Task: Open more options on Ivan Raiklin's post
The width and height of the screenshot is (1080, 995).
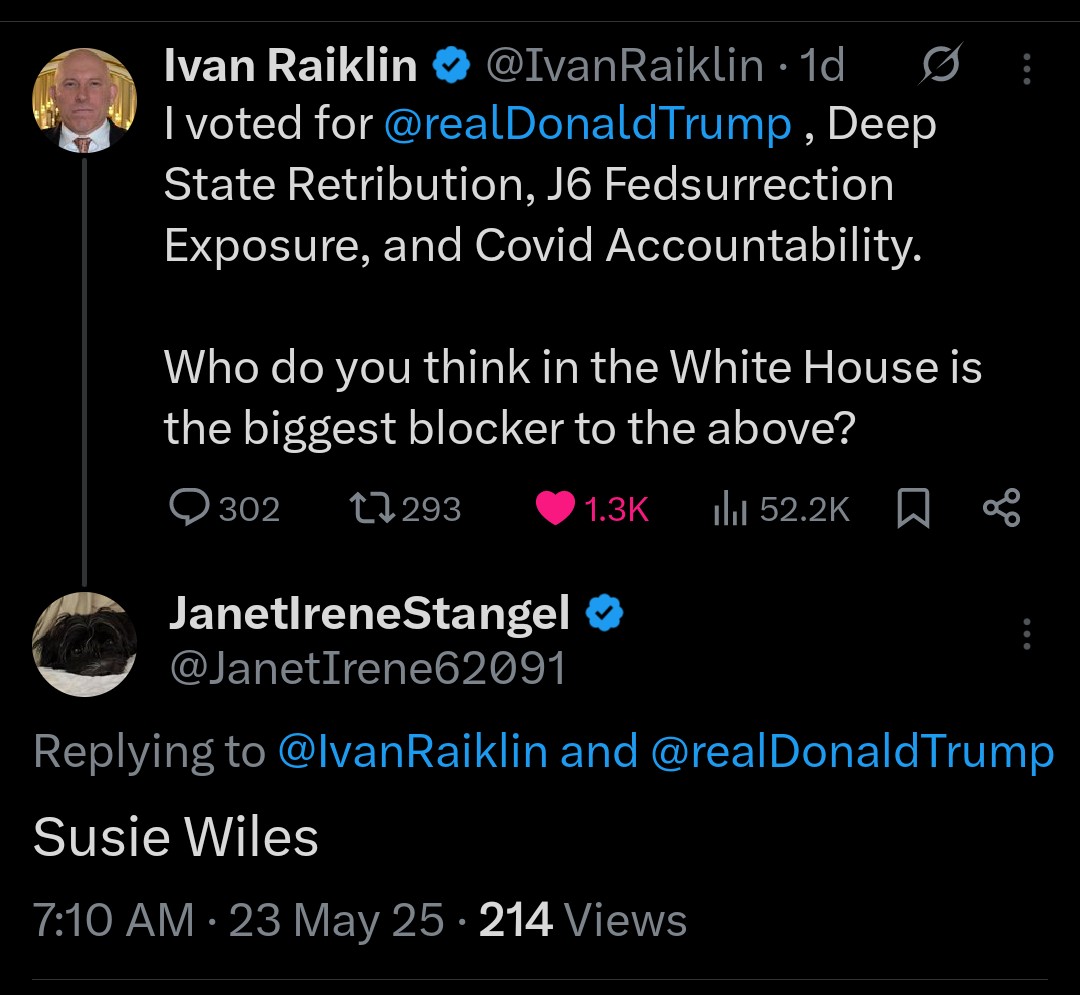Action: (x=1026, y=69)
